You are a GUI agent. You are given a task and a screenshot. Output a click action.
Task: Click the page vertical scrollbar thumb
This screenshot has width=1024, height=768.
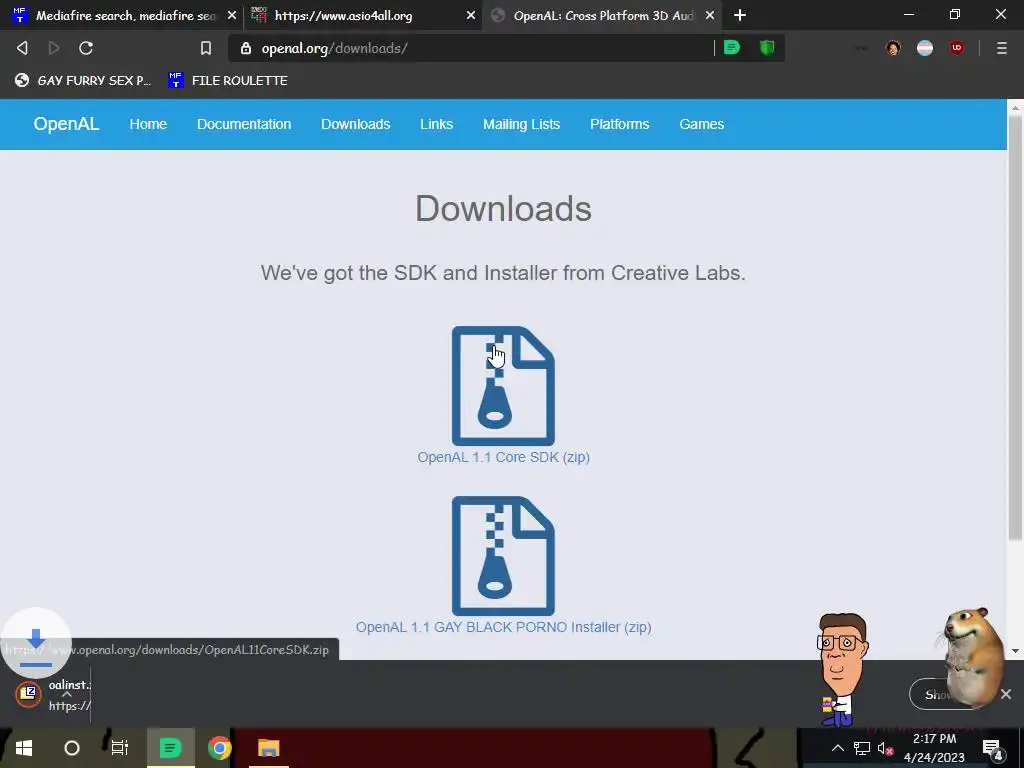click(1015, 327)
